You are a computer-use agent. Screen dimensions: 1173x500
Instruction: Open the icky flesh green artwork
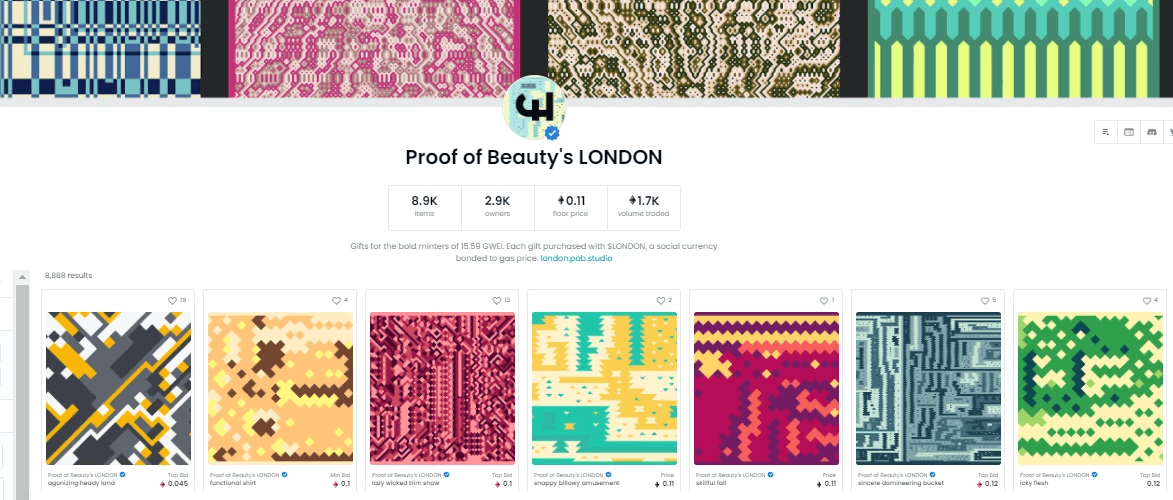pyautogui.click(x=1089, y=388)
